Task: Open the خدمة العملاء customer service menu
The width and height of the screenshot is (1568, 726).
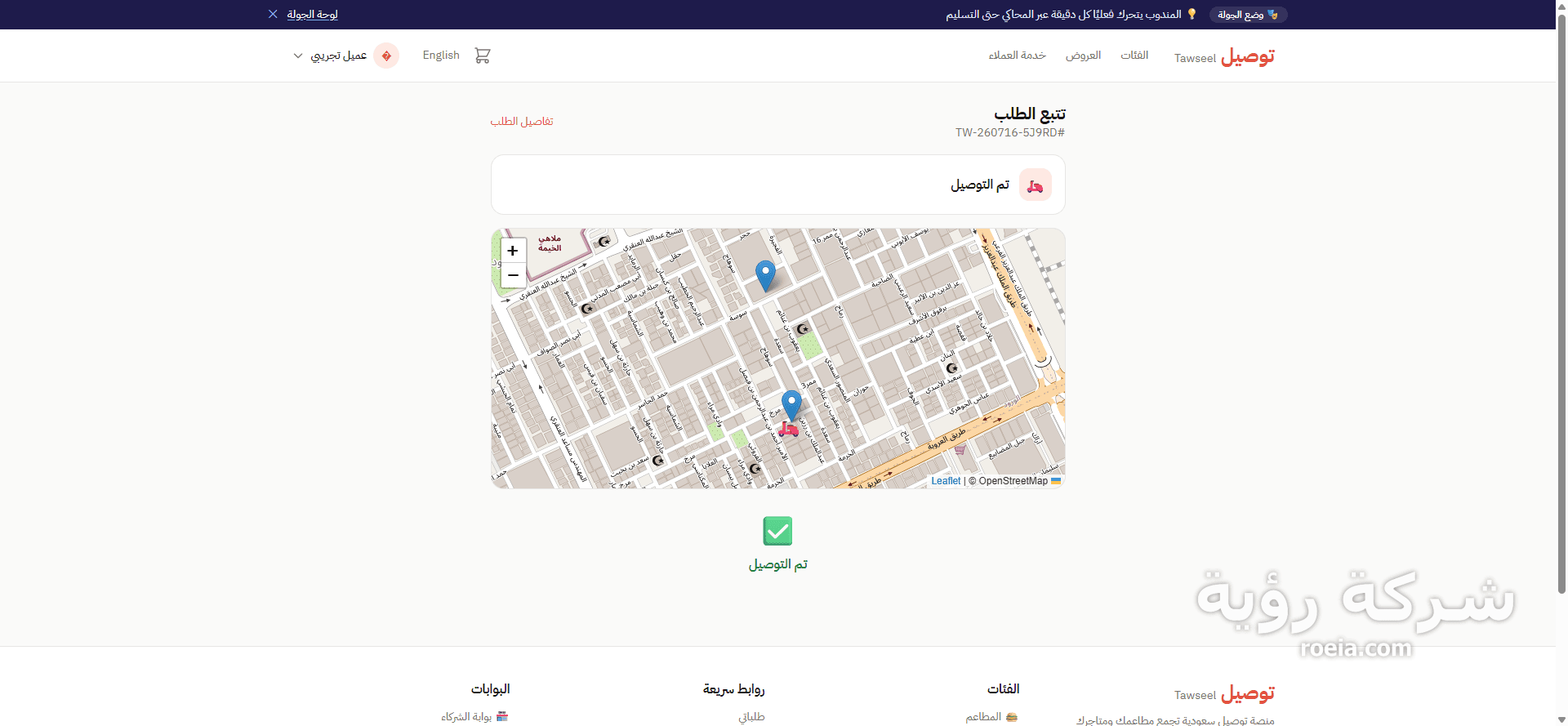Action: point(1017,56)
